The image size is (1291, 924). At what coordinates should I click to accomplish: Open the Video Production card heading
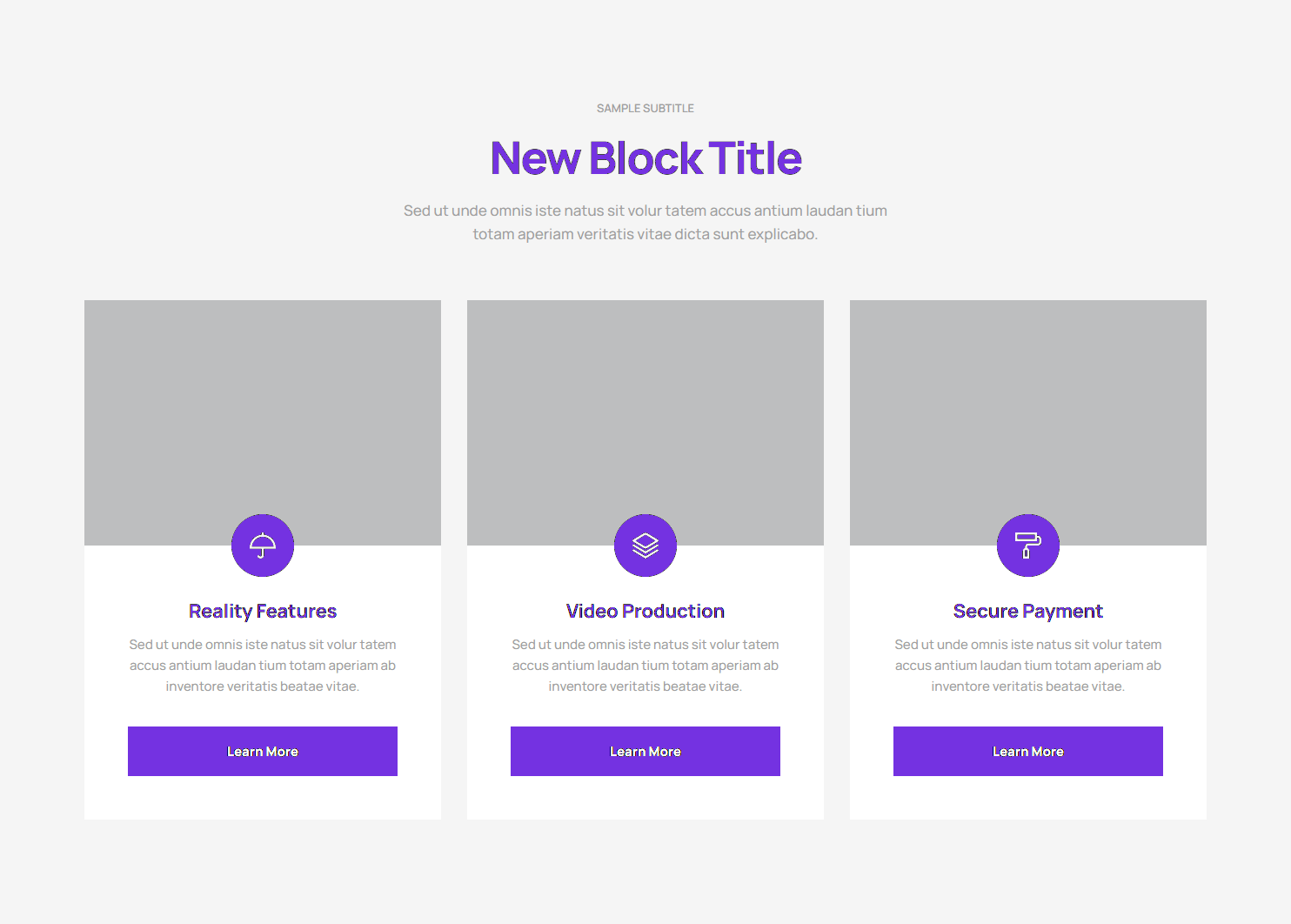pyautogui.click(x=645, y=611)
